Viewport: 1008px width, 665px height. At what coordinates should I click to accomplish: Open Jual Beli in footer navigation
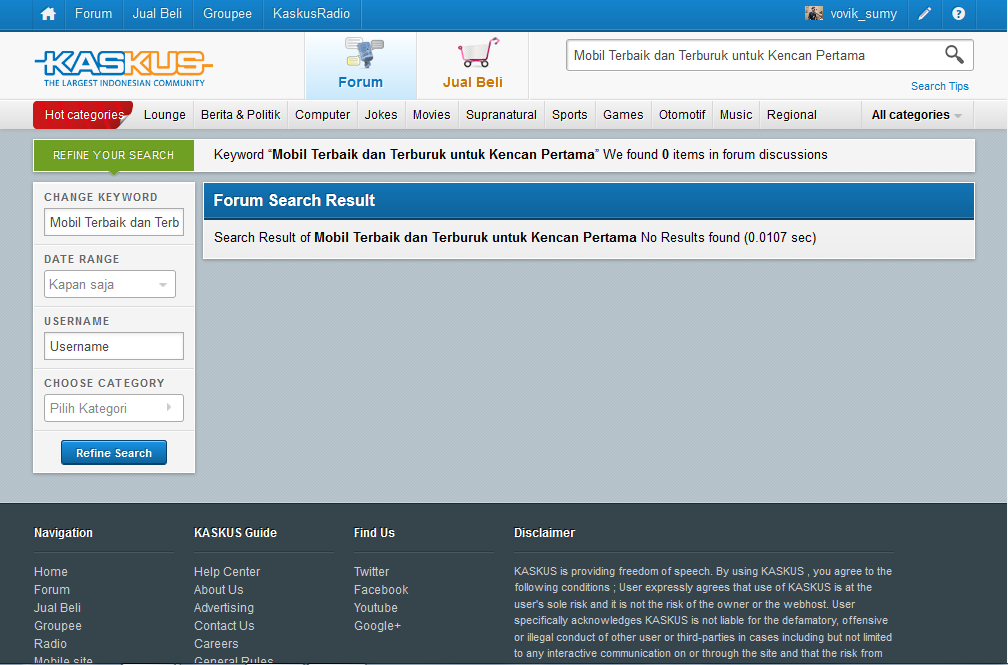57,608
